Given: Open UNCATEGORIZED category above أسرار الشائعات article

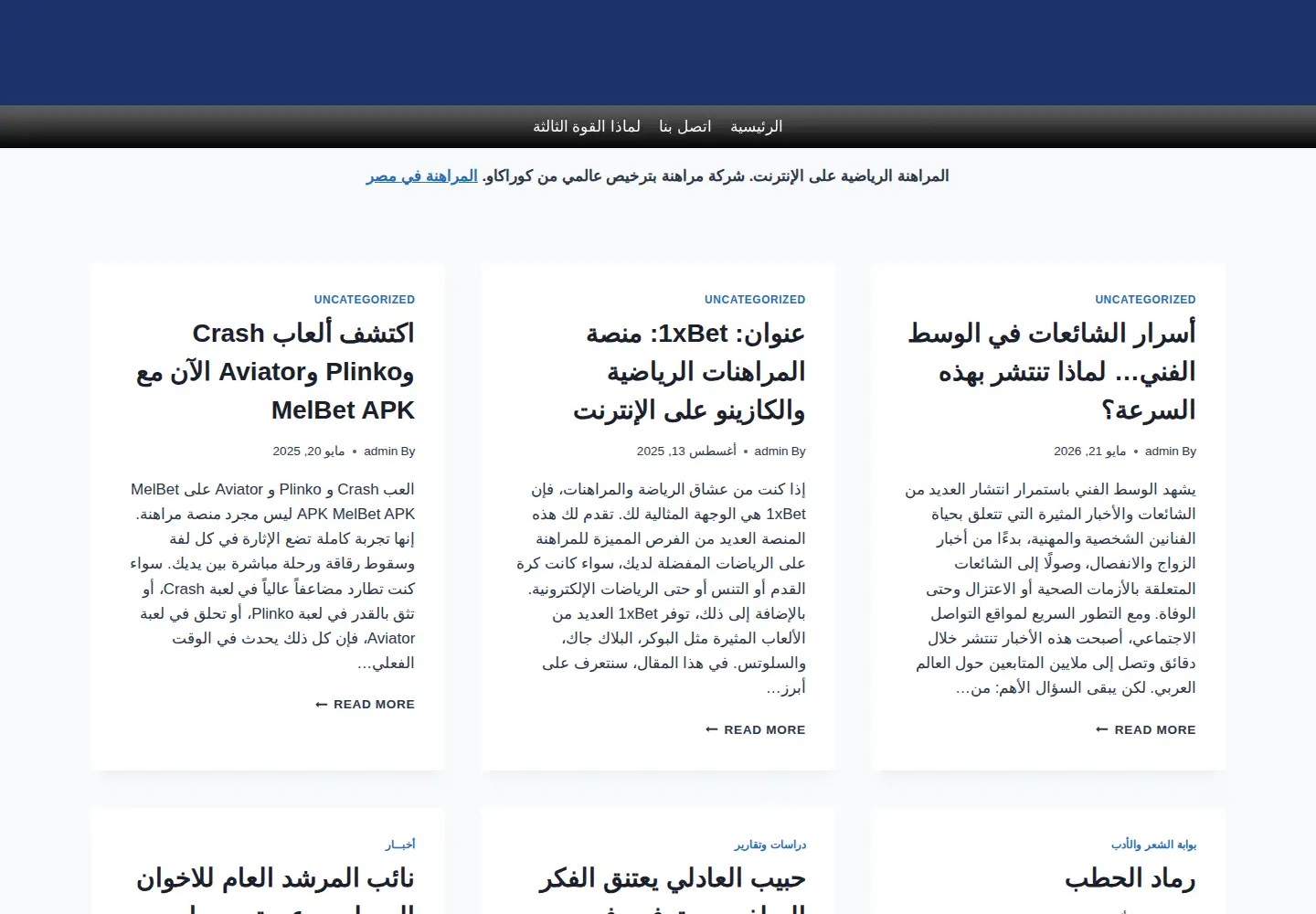Looking at the screenshot, I should tap(1145, 300).
